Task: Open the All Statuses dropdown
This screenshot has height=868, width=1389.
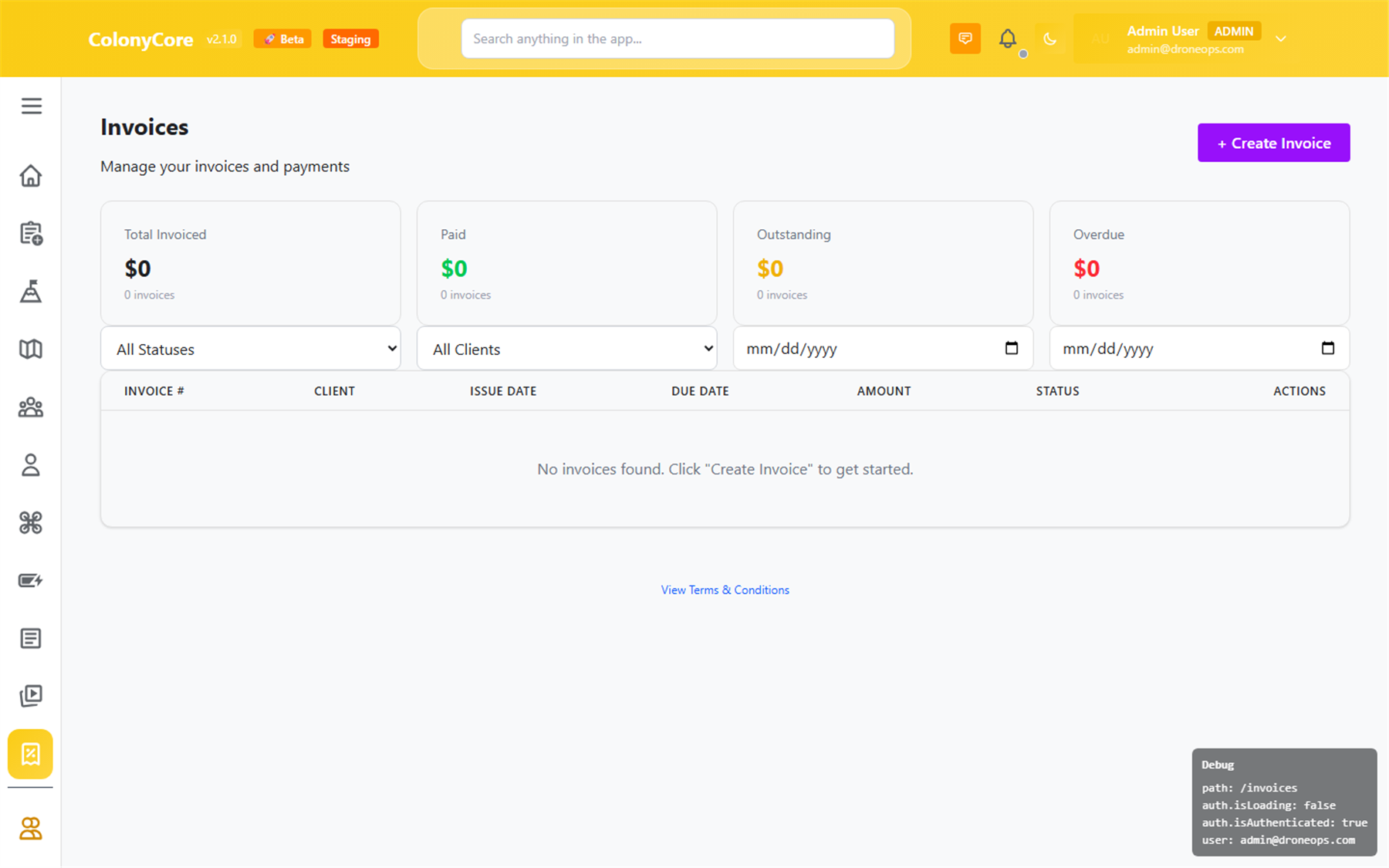Action: coord(250,349)
